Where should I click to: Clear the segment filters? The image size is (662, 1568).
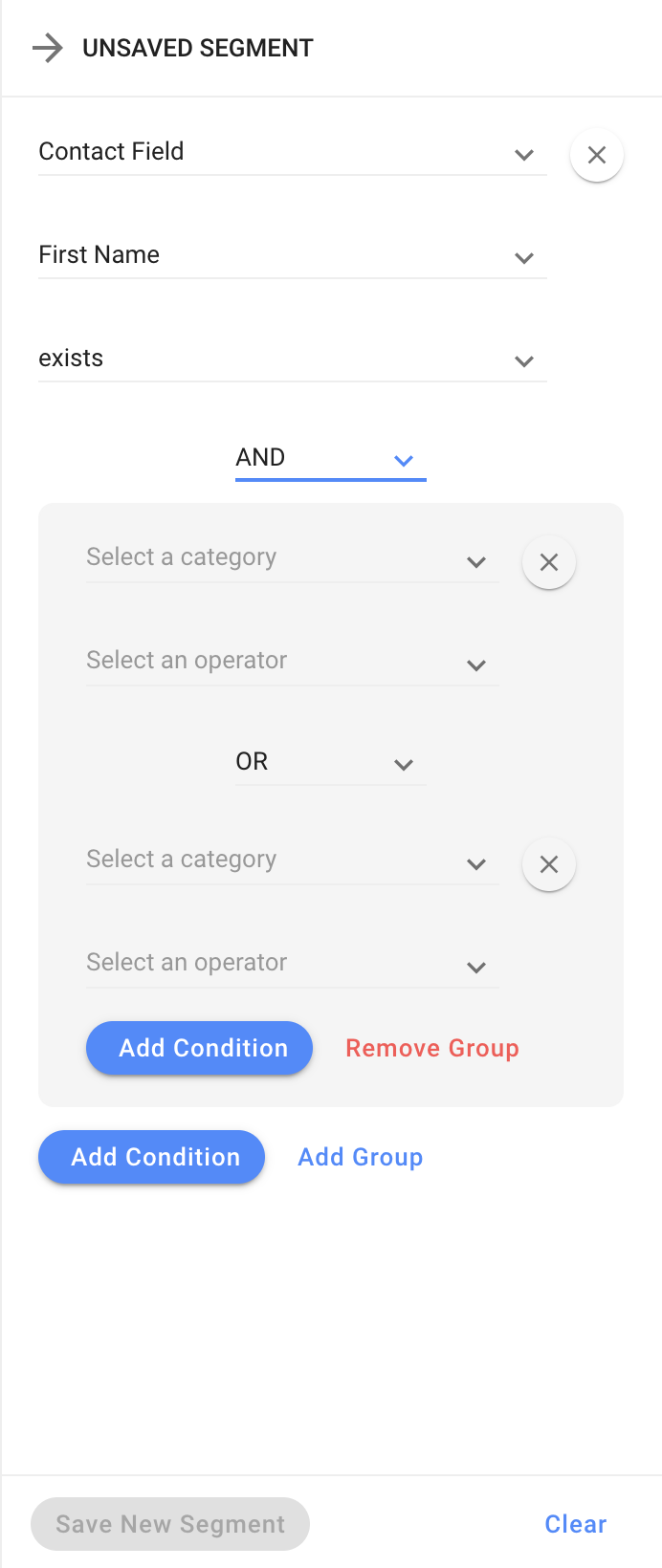click(575, 1524)
